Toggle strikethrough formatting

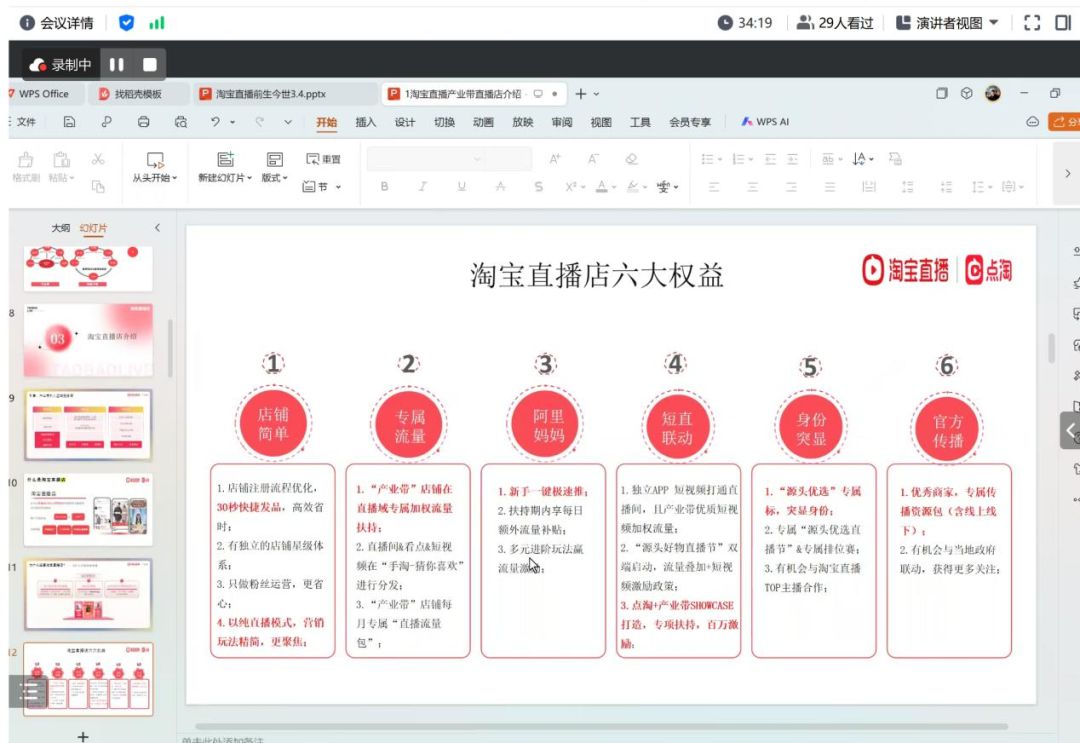[500, 187]
